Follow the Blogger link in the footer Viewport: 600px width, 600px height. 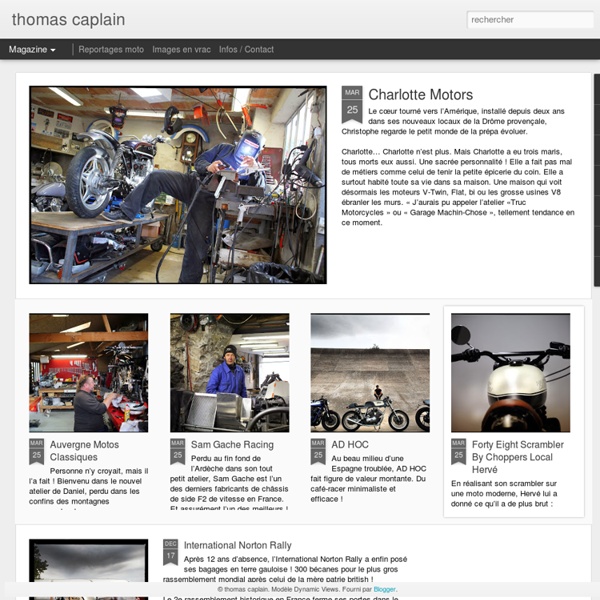[x=384, y=589]
